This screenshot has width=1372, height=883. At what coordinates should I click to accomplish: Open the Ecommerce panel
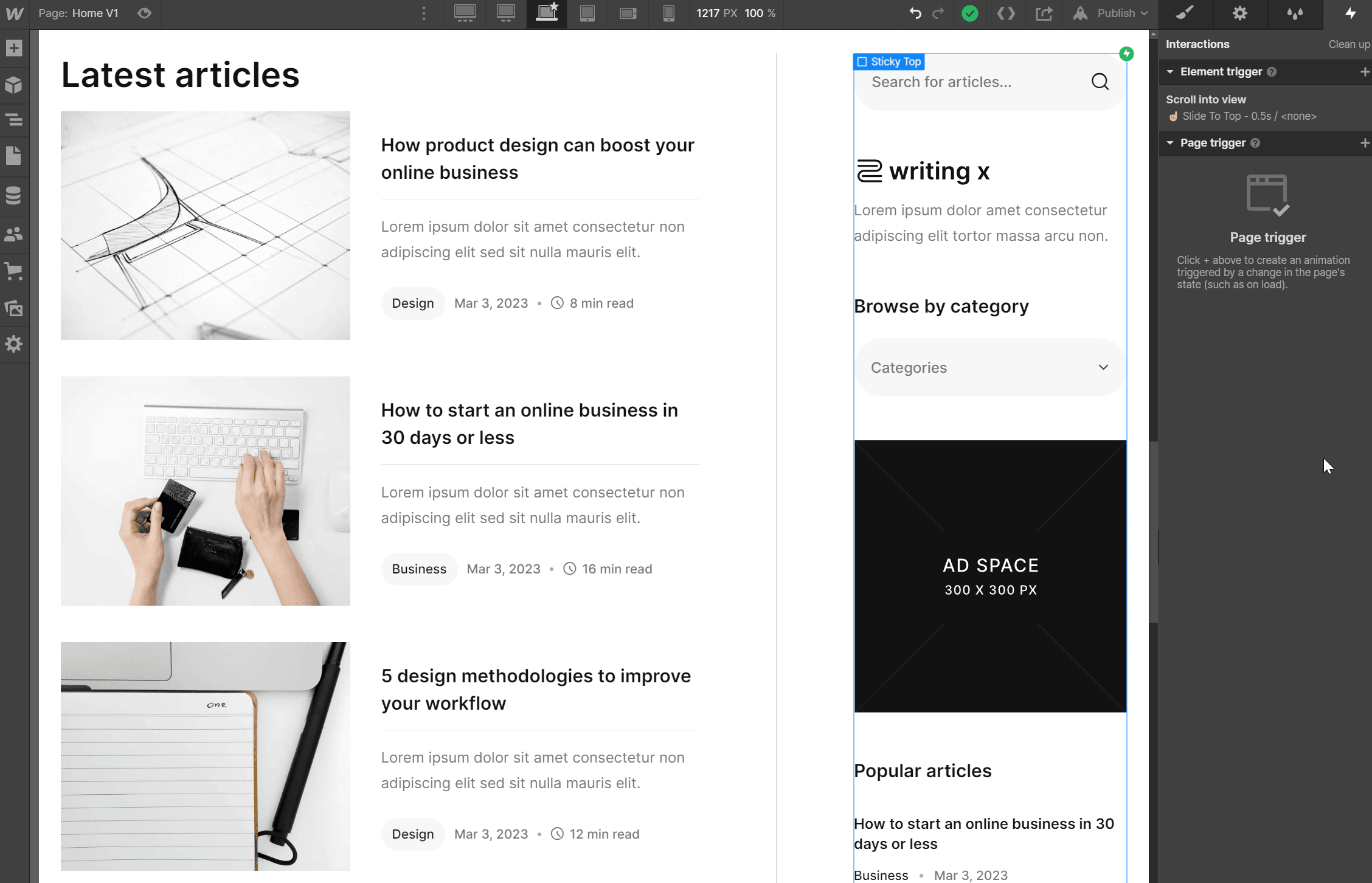pos(15,272)
